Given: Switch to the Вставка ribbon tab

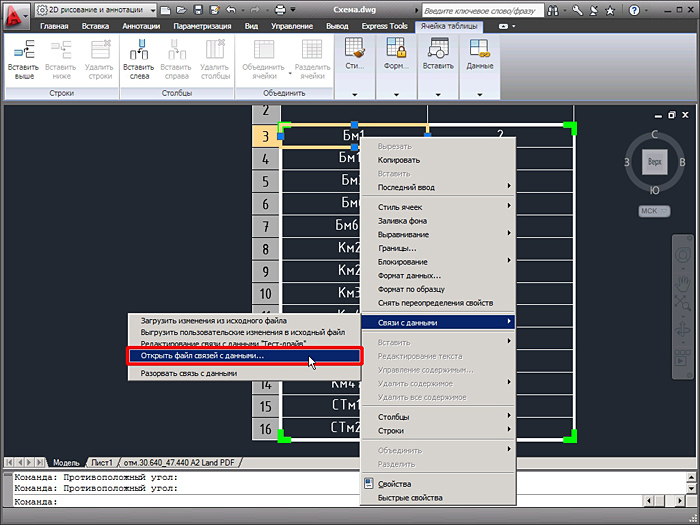Looking at the screenshot, I should 95,26.
